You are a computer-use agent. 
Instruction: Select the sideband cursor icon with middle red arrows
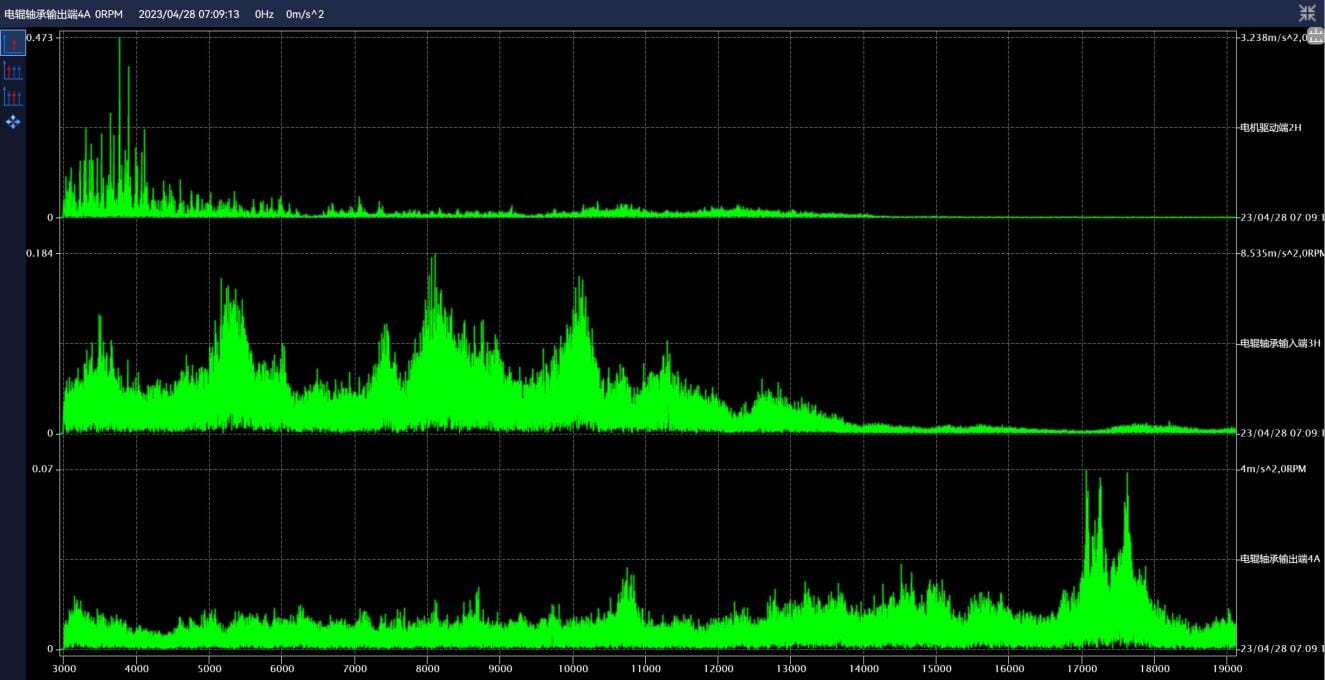click(13, 96)
